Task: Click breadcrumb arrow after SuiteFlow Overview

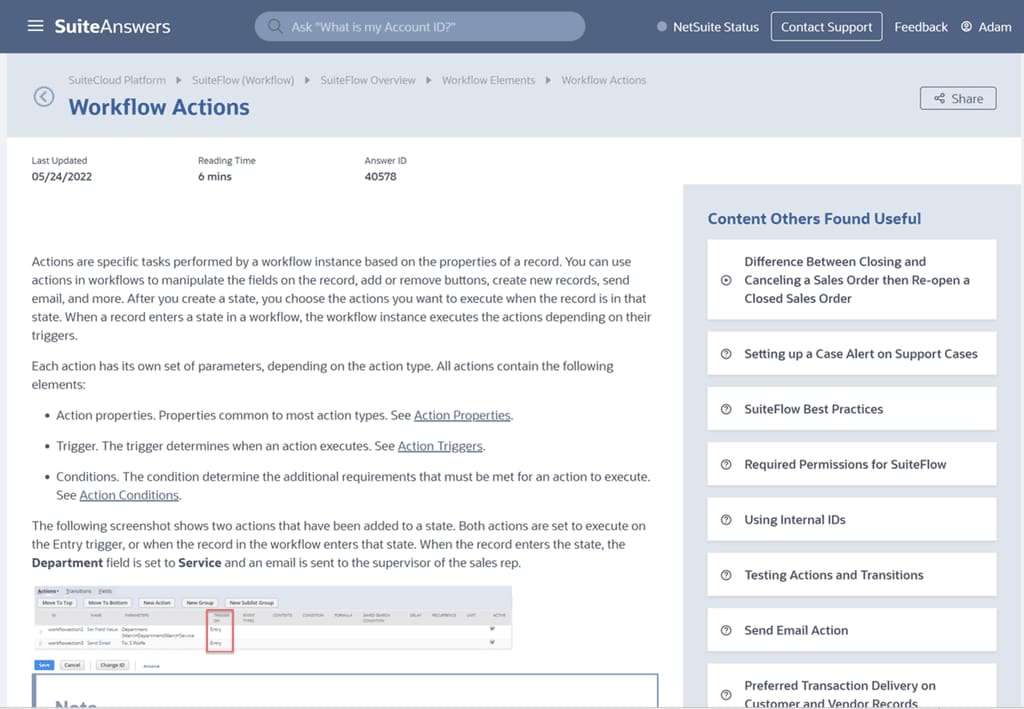Action: (x=428, y=80)
